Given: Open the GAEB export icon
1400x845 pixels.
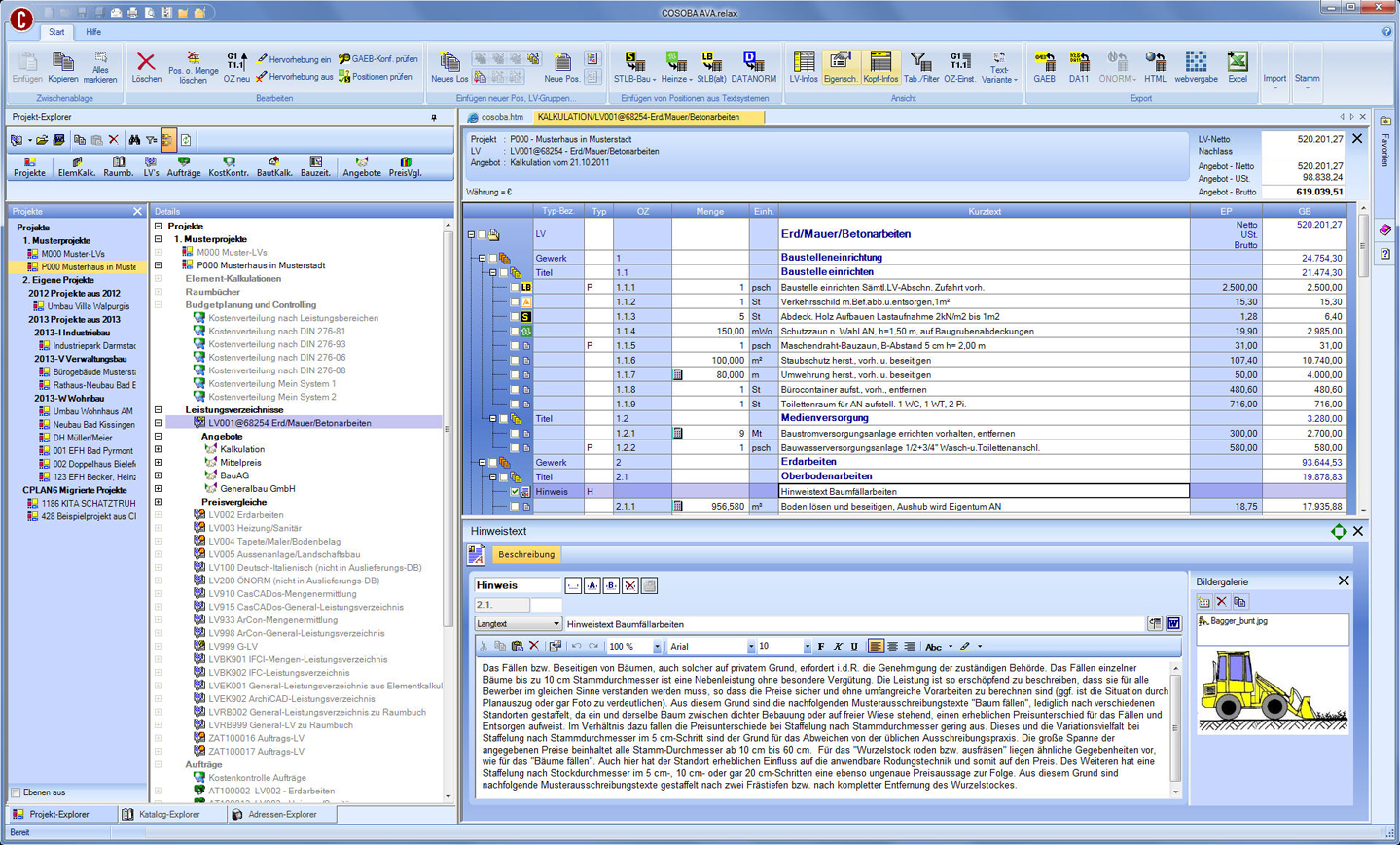Looking at the screenshot, I should point(1044,66).
